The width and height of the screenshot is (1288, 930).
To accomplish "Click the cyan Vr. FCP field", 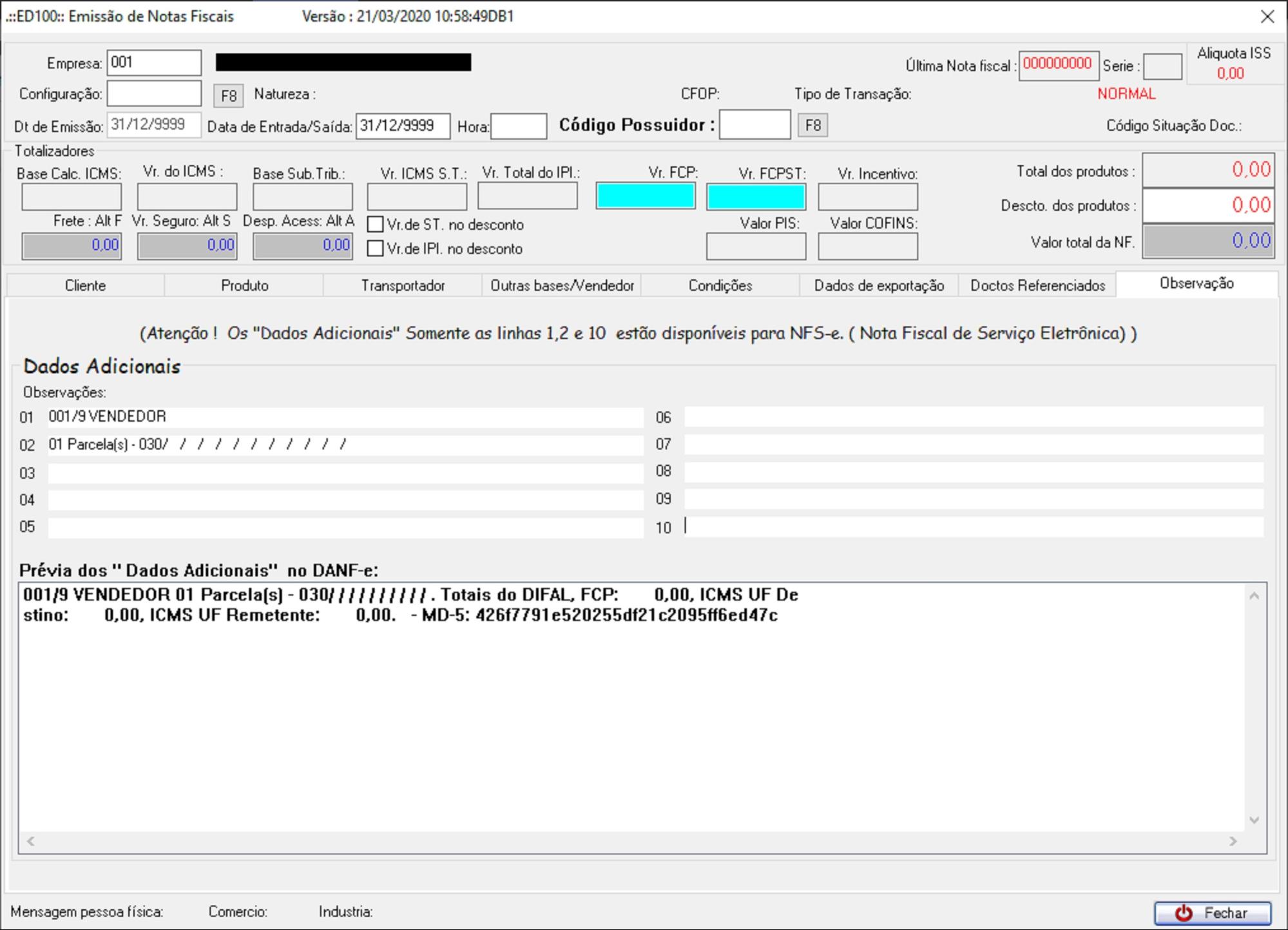I will pyautogui.click(x=645, y=196).
